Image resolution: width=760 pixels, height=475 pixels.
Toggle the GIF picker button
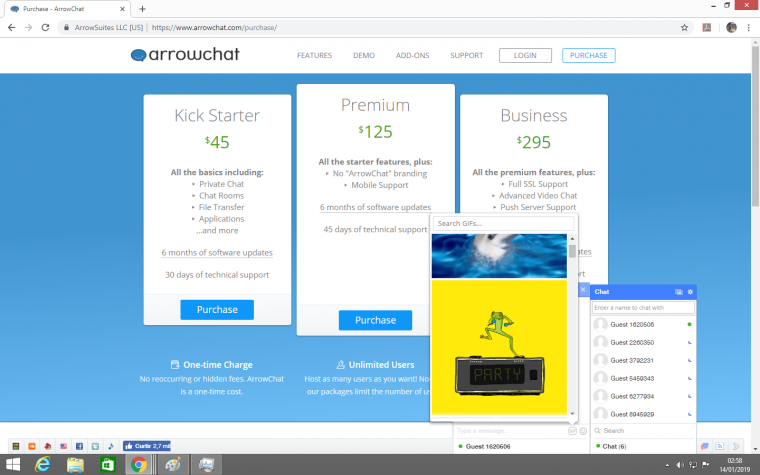click(572, 431)
